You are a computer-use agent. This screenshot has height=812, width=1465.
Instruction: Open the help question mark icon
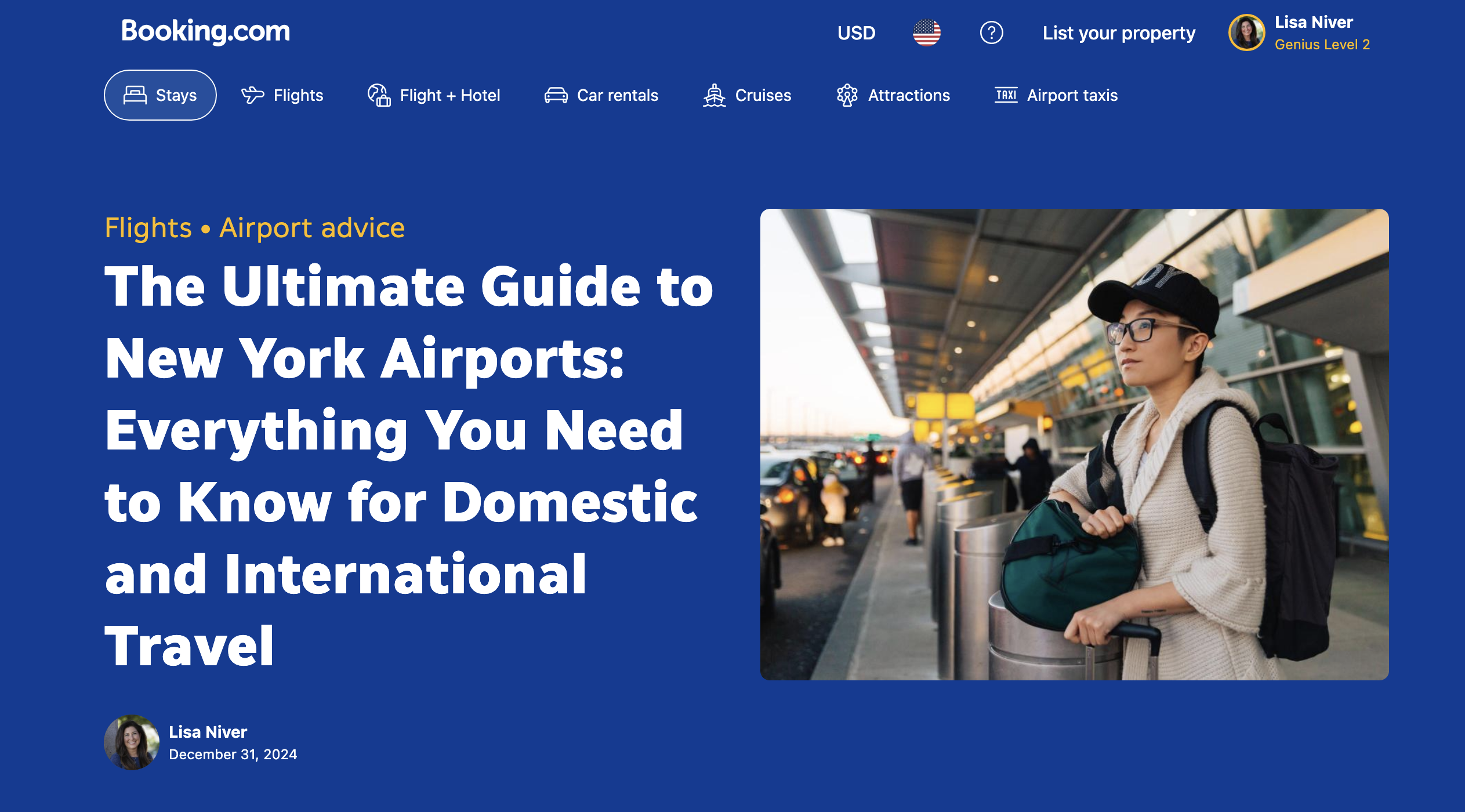991,32
